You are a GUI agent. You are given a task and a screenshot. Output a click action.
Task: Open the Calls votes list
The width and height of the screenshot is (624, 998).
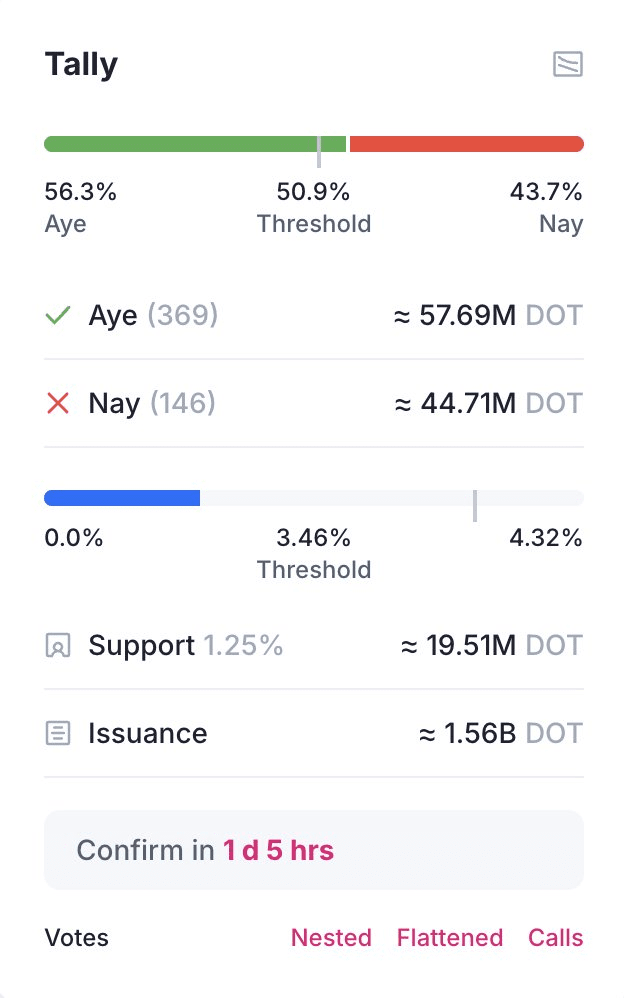(x=555, y=938)
